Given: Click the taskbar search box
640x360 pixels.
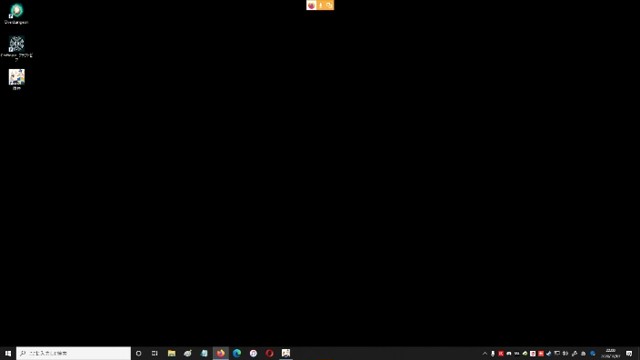Looking at the screenshot, I should tap(73, 353).
